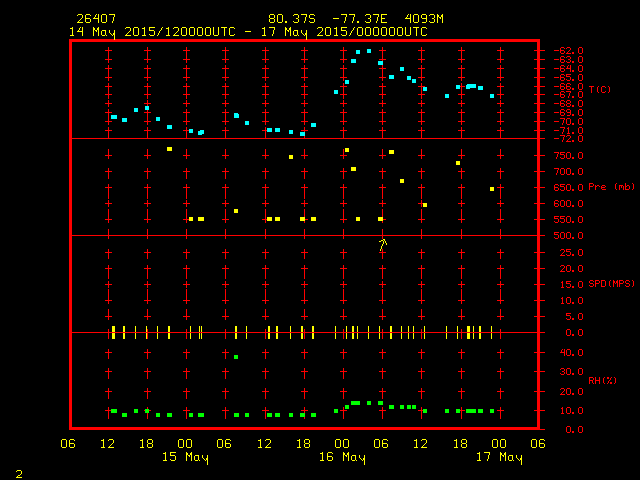Select the start time 14 May 2015/120000UTC
This screenshot has width=640, height=480.
[152, 32]
